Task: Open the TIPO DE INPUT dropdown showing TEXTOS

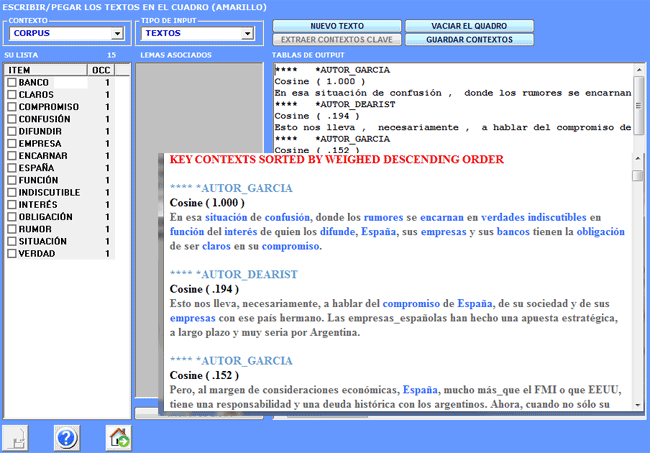Action: click(x=197, y=33)
